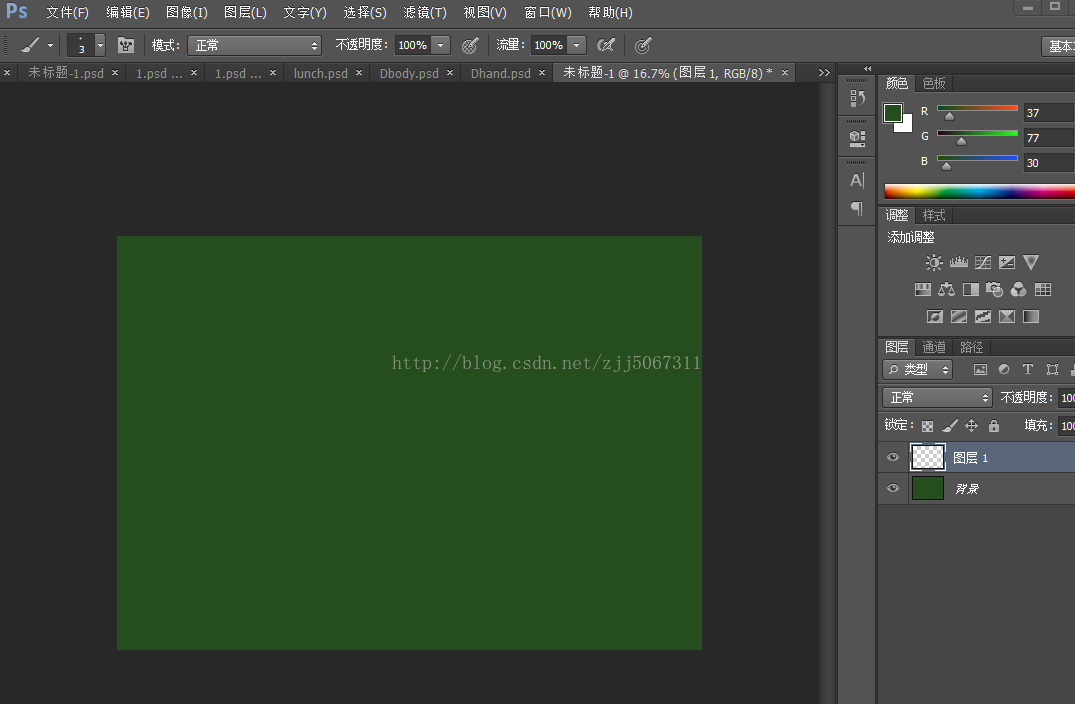
Task: Add a Curves adjustment layer
Action: tap(982, 263)
